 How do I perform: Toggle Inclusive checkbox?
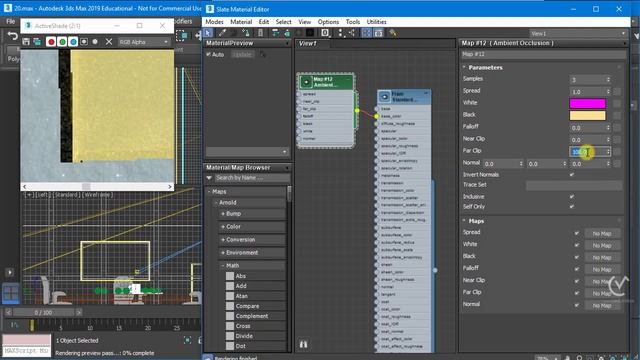(572, 196)
